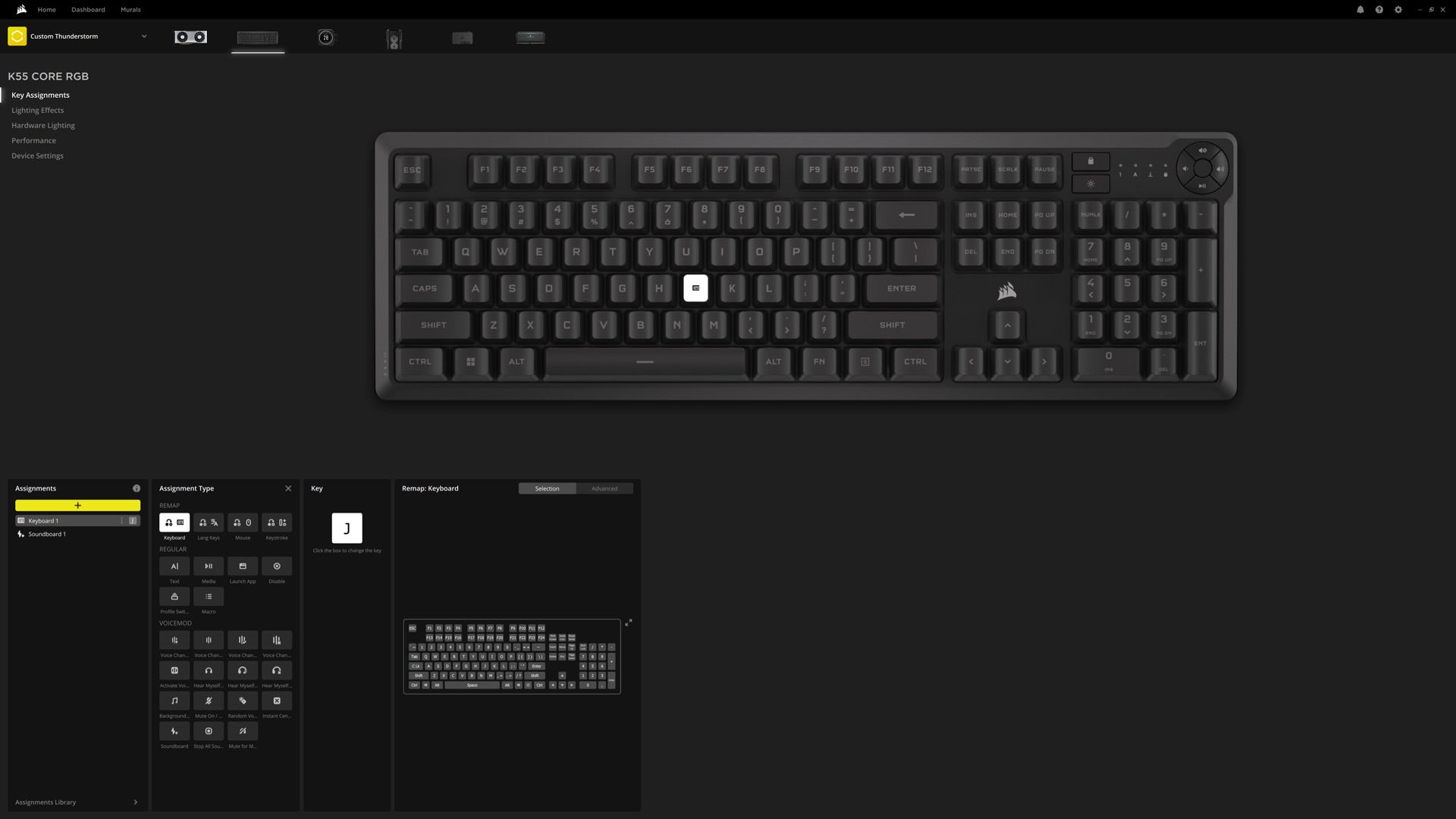Image resolution: width=1456 pixels, height=819 pixels.
Task: Select the Profile Switch assignment icon
Action: [174, 597]
